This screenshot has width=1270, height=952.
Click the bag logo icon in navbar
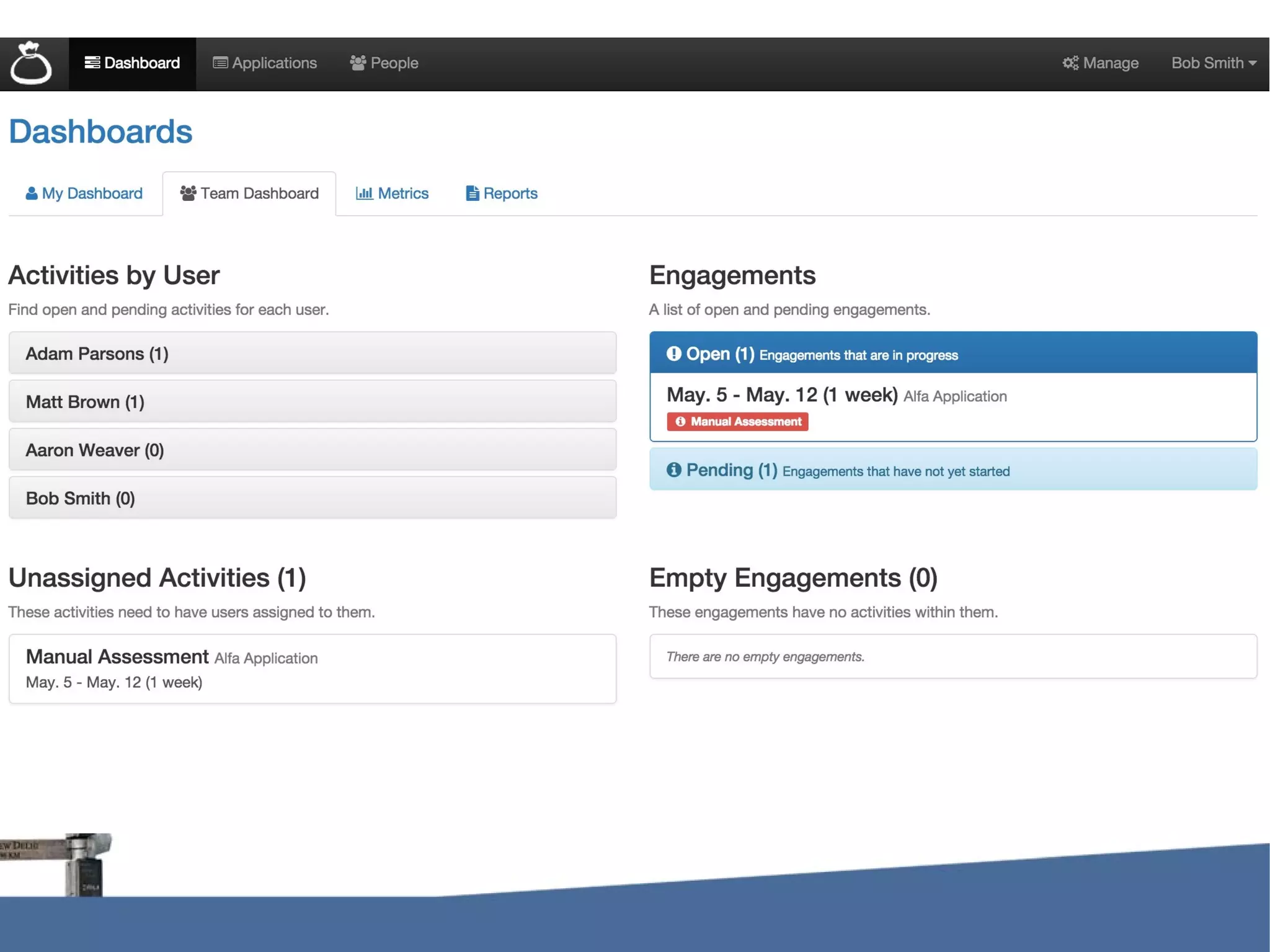pyautogui.click(x=31, y=63)
